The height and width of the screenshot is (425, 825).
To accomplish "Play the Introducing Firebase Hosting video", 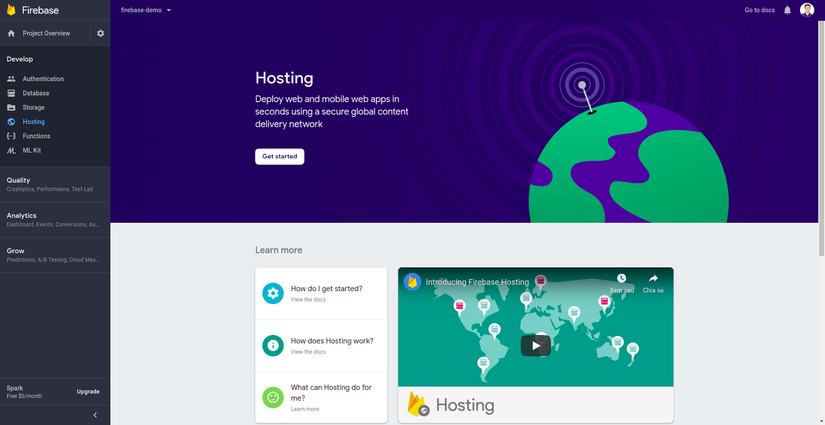I will (x=536, y=346).
